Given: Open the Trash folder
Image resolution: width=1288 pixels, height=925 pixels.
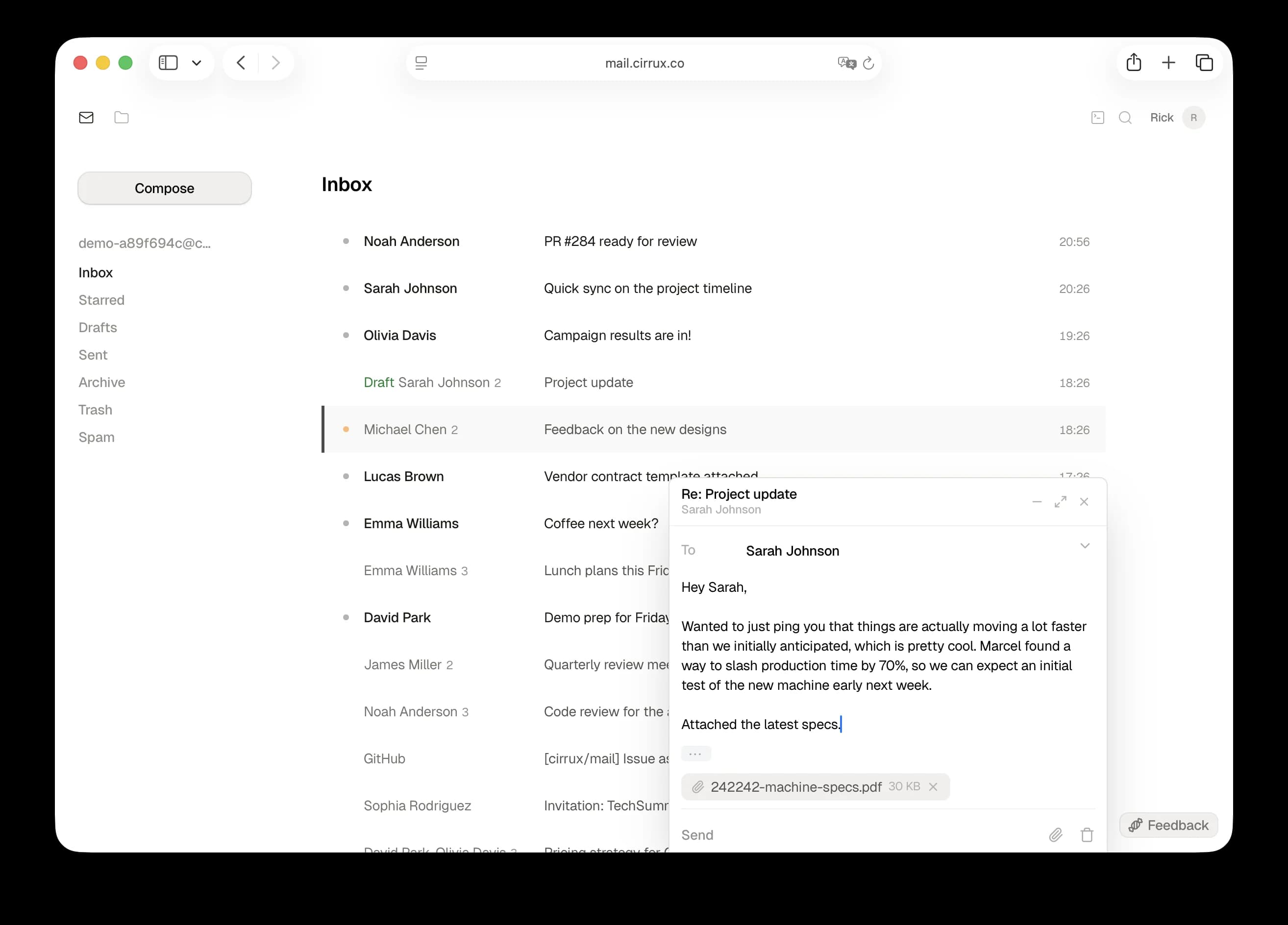Looking at the screenshot, I should [96, 410].
